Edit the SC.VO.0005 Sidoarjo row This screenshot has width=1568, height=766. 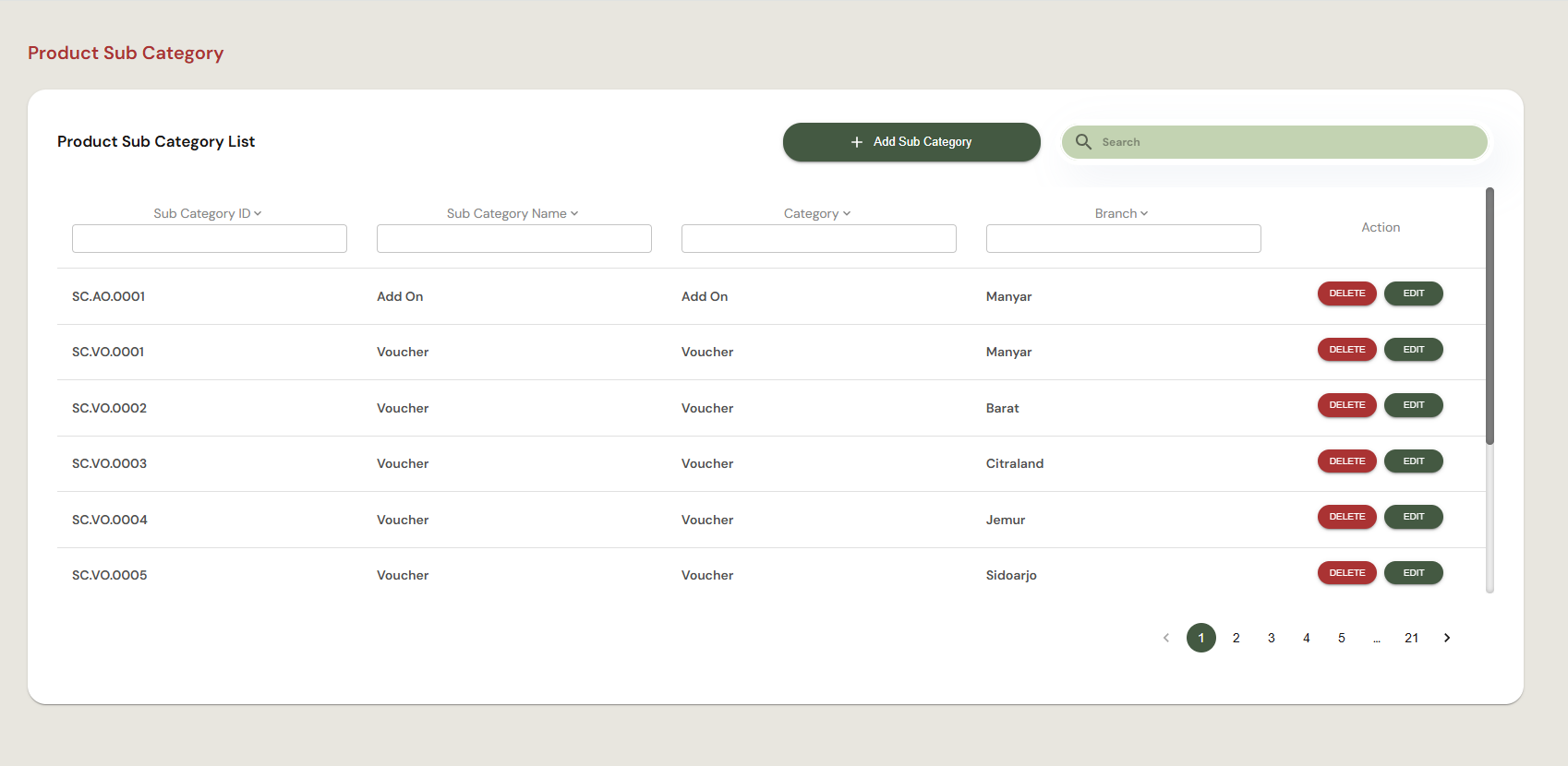point(1414,573)
